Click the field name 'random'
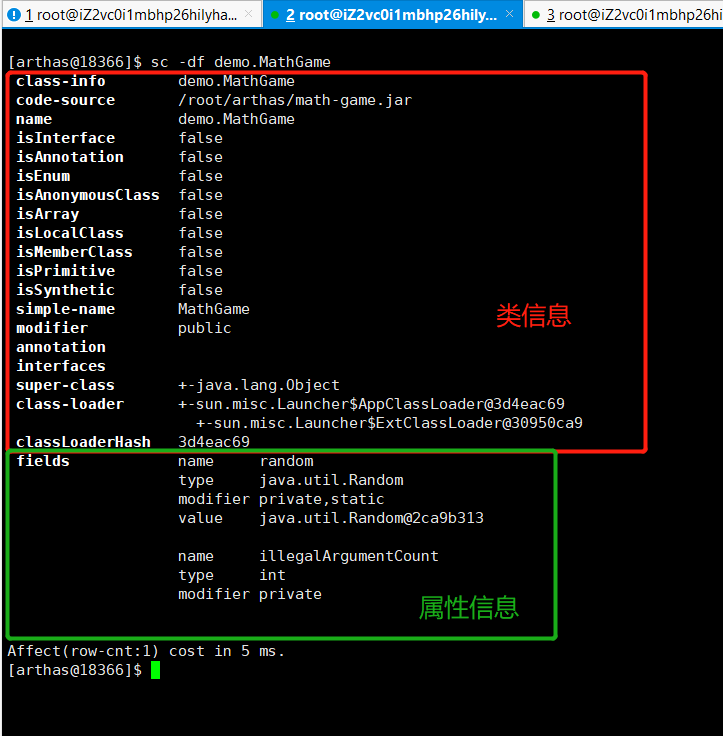723x736 pixels. click(x=286, y=461)
